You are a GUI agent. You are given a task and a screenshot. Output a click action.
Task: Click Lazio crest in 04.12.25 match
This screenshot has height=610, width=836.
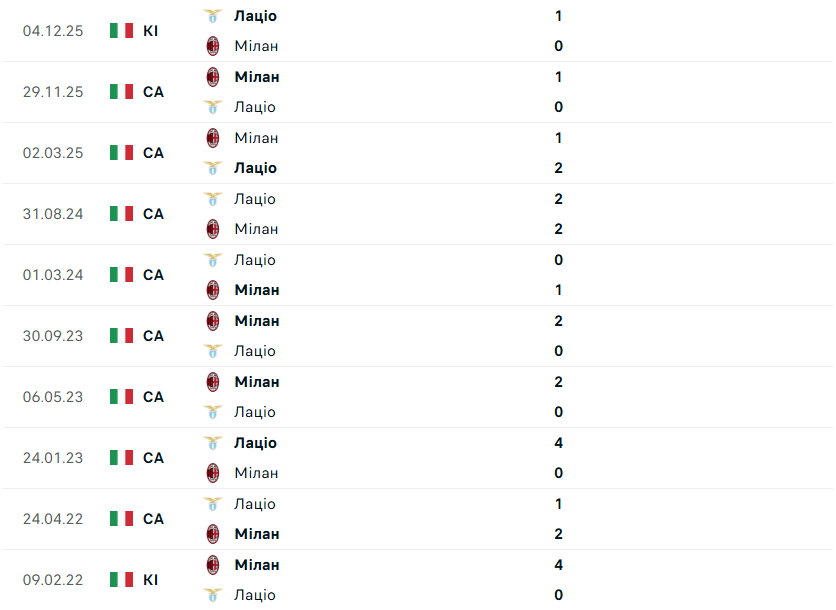pyautogui.click(x=212, y=16)
